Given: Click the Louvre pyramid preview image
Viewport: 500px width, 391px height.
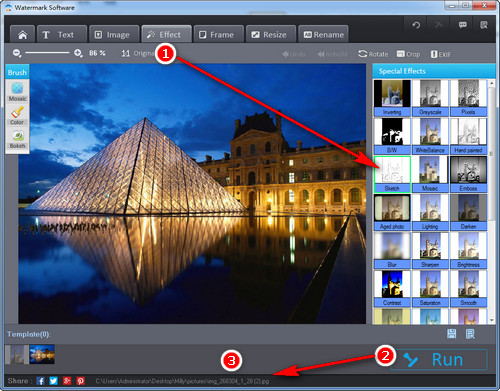Looking at the screenshot, I should [x=192, y=194].
